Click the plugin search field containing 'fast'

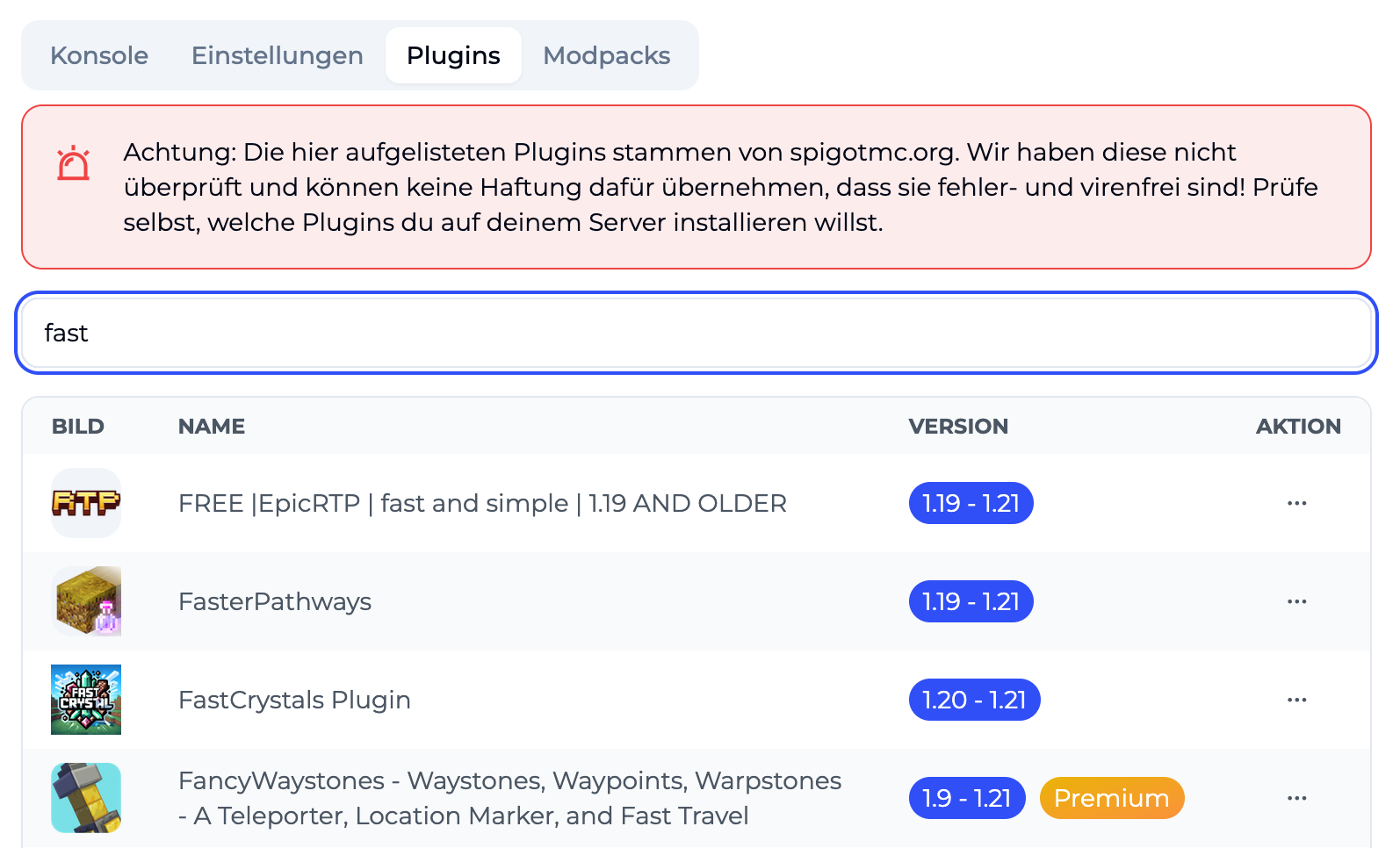[x=696, y=333]
